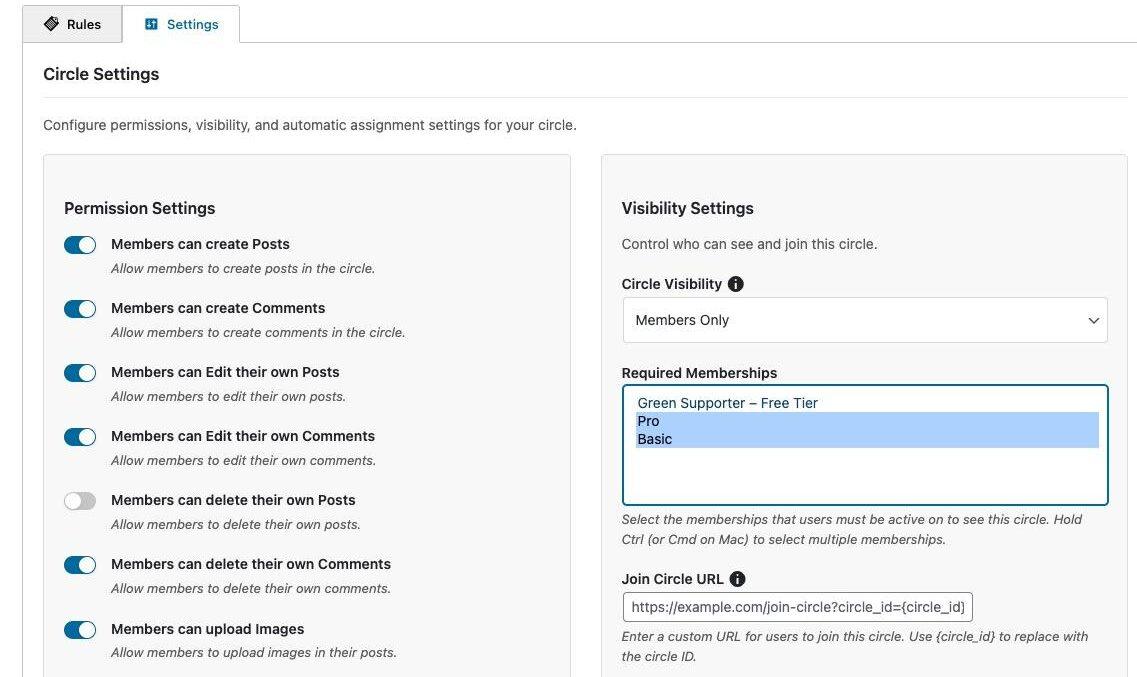The width and height of the screenshot is (1137, 677).
Task: Open the Circle Visibility dropdown
Action: (x=864, y=320)
